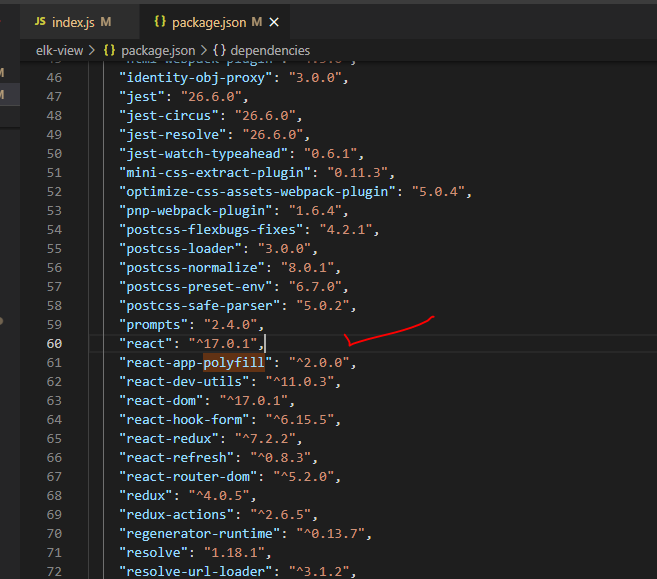
Task: Click the "1.18.1" version value
Action: [x=235, y=553]
